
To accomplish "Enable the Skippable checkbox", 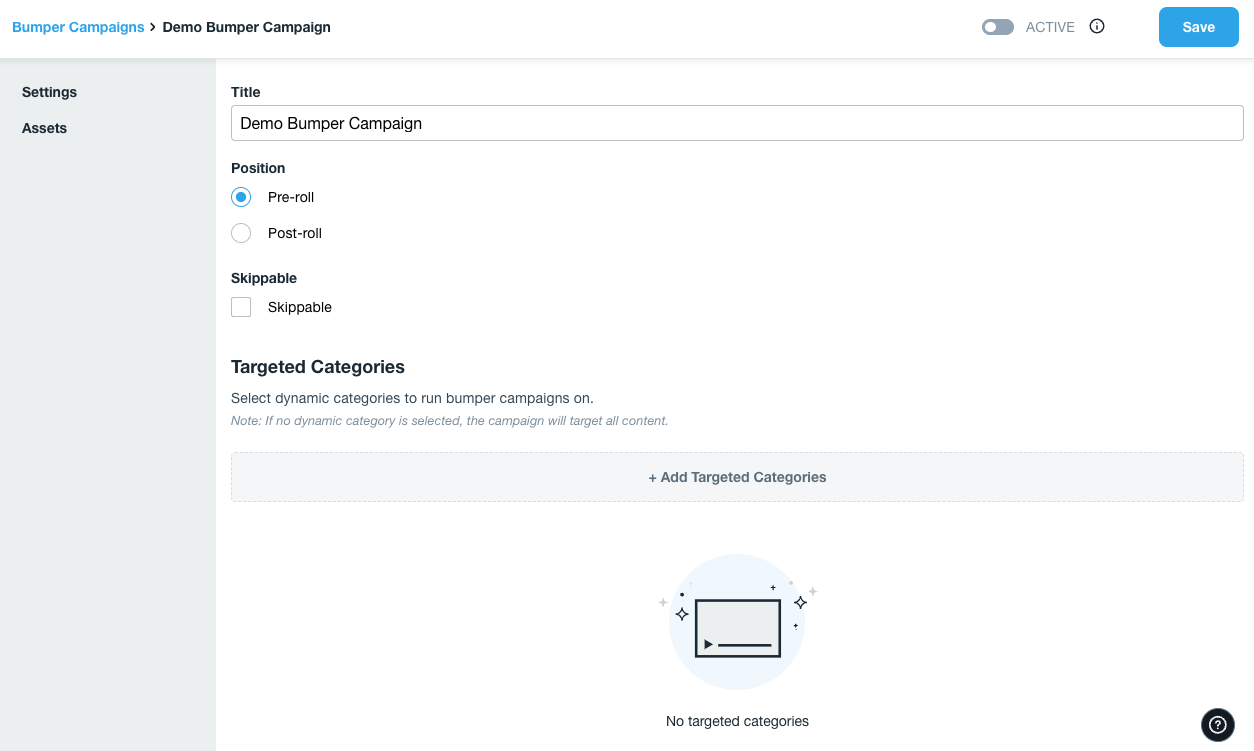I will pyautogui.click(x=241, y=307).
